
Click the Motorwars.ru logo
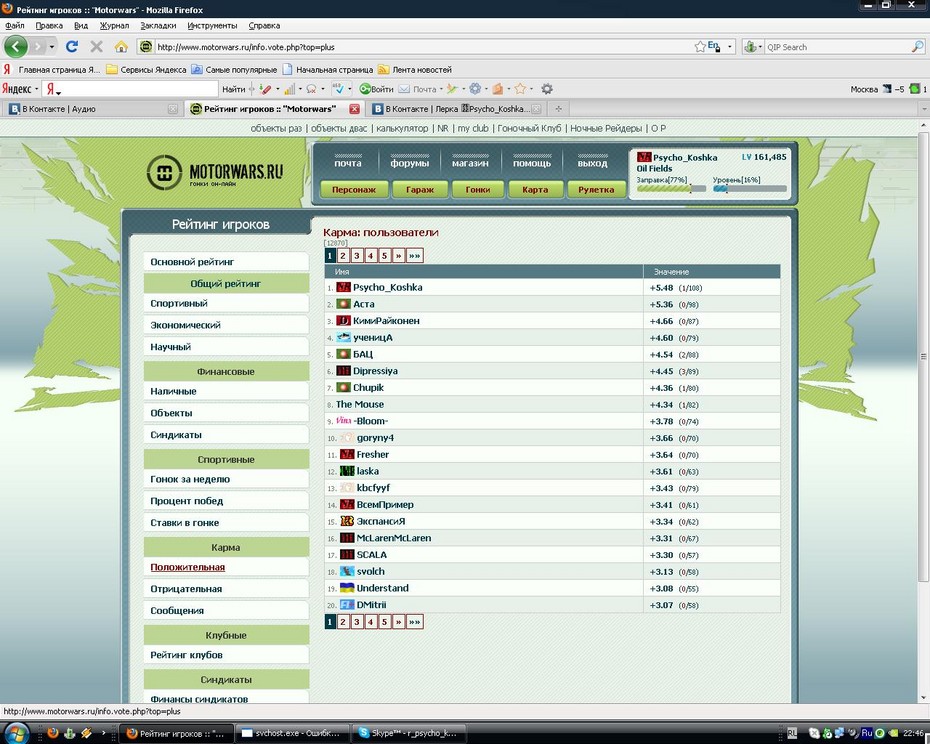(x=215, y=172)
